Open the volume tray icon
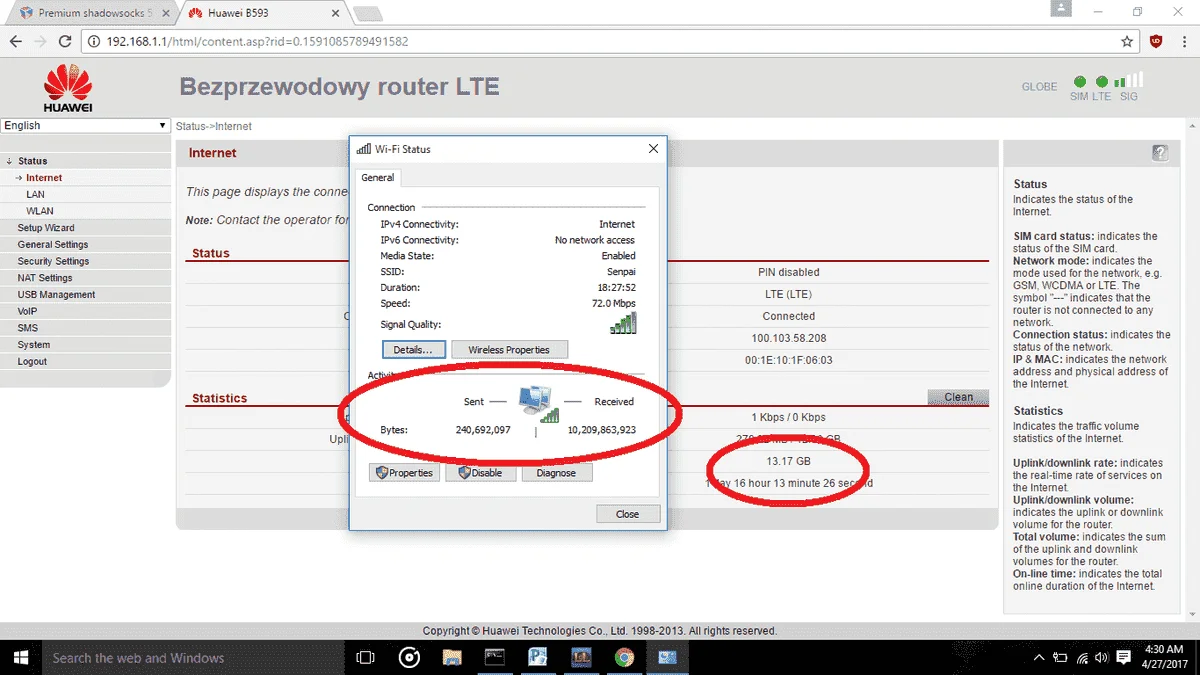Screen dimensions: 1200x675 point(1103,658)
